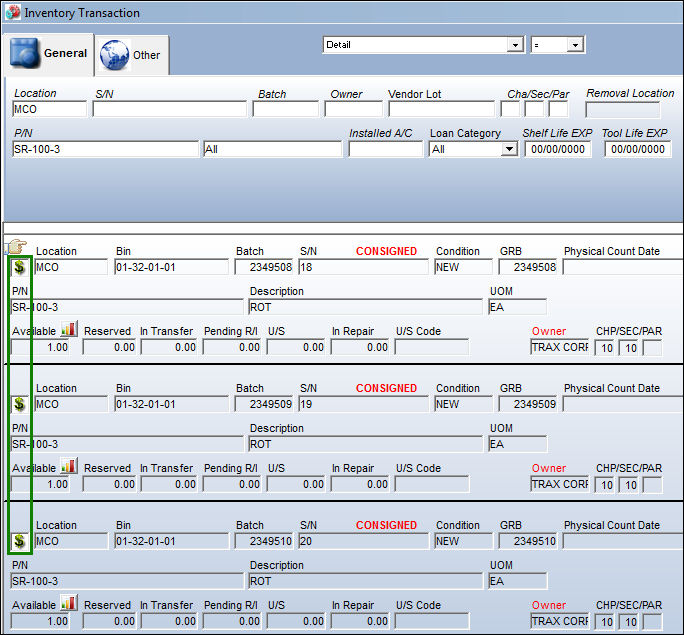684x635 pixels.
Task: Click Owner TRAX CORP field for S/N 18
Action: (560, 347)
